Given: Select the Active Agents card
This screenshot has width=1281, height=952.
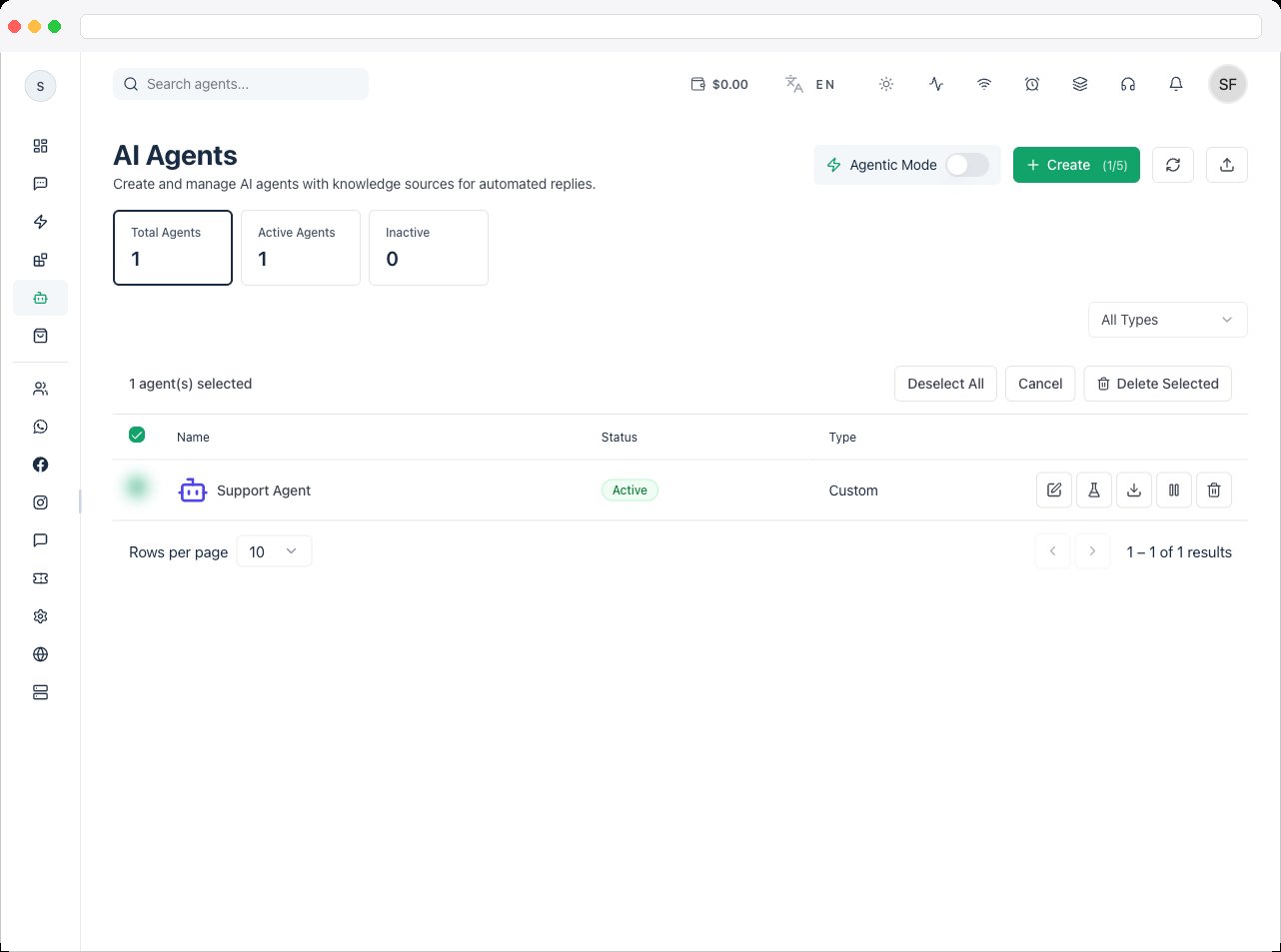Looking at the screenshot, I should 301,248.
